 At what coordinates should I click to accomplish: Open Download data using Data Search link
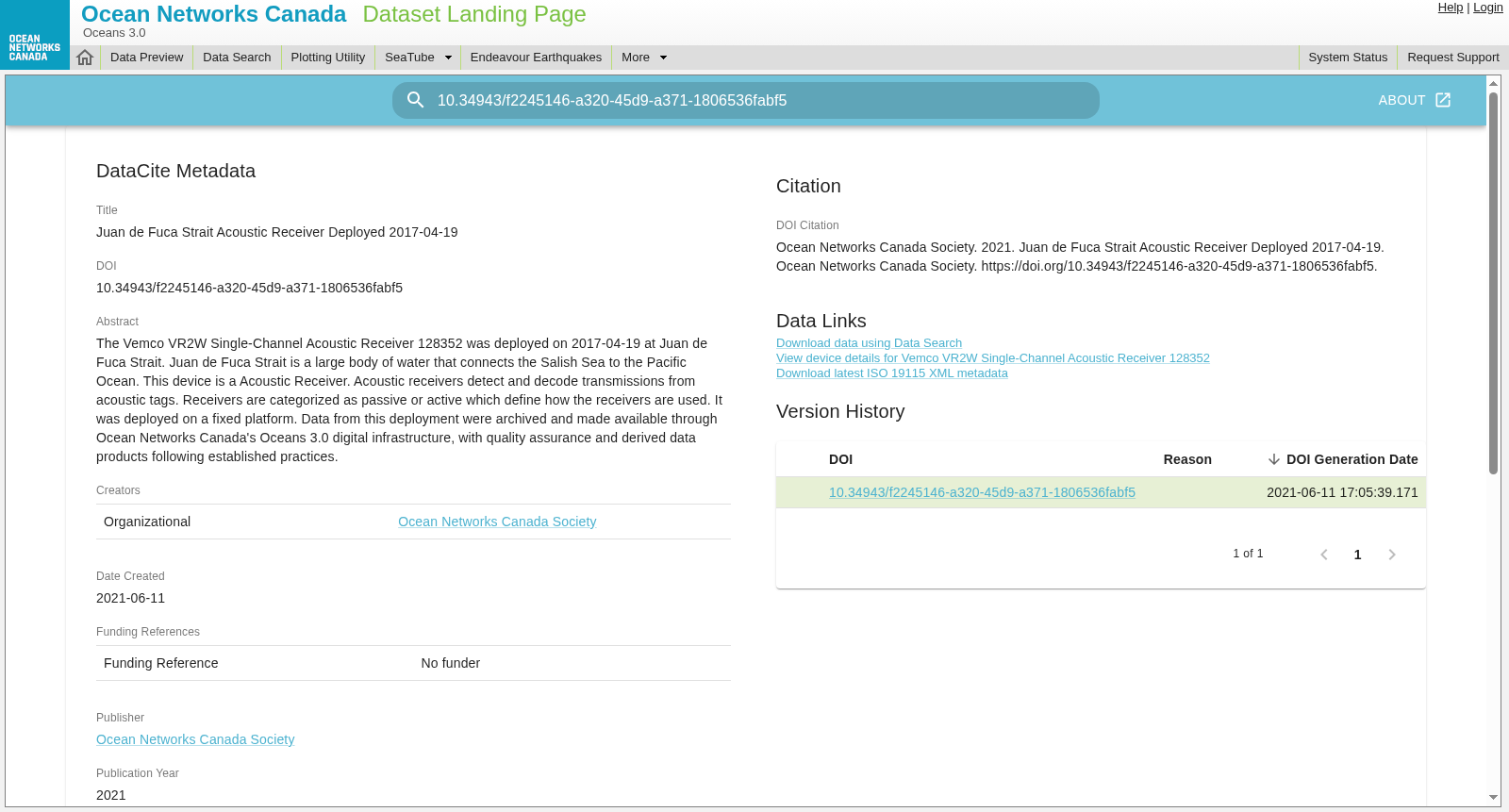869,343
